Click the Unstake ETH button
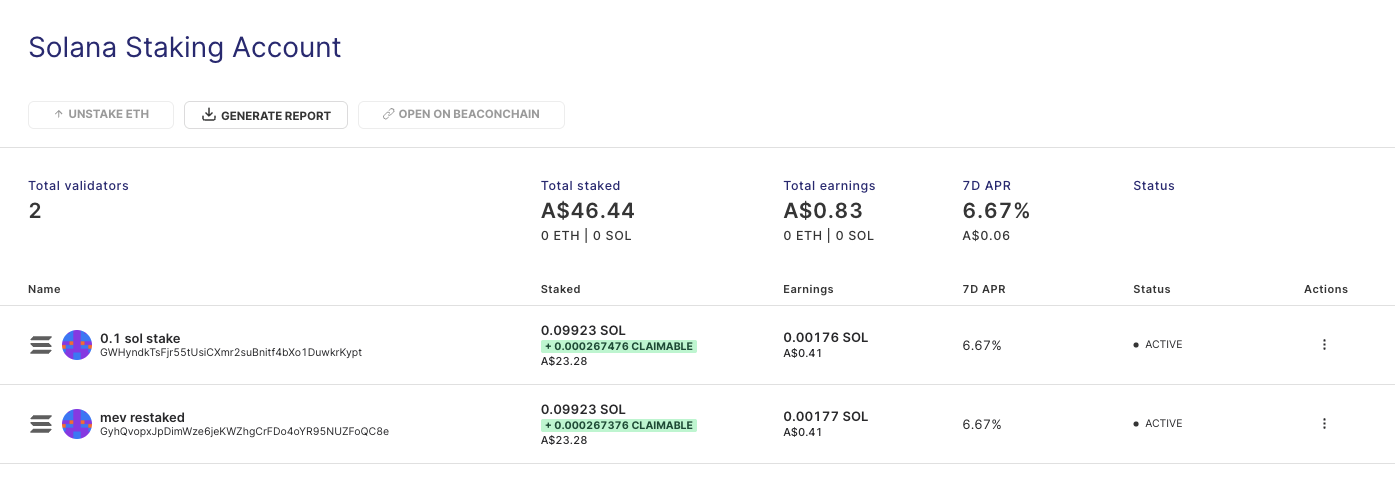1395x479 pixels. pos(101,115)
